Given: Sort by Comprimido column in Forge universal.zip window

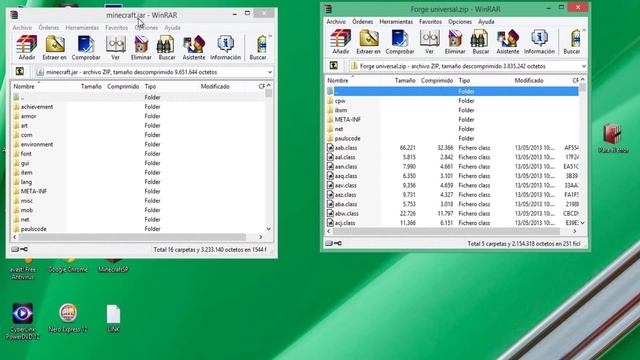Looking at the screenshot, I should (436, 80).
